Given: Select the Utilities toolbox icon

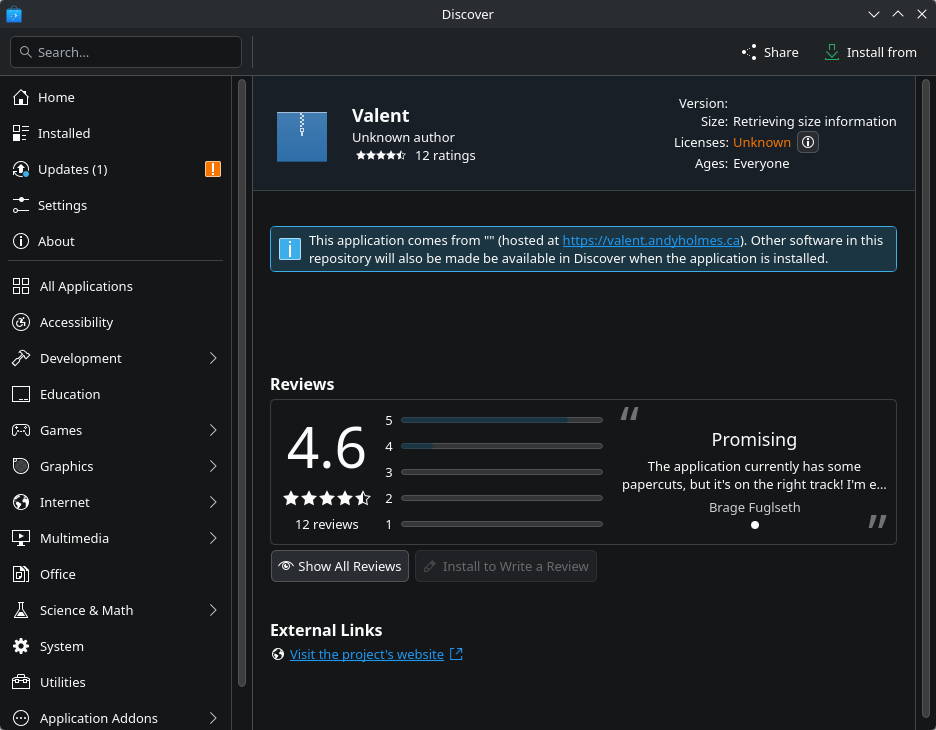Looking at the screenshot, I should pyautogui.click(x=21, y=682).
